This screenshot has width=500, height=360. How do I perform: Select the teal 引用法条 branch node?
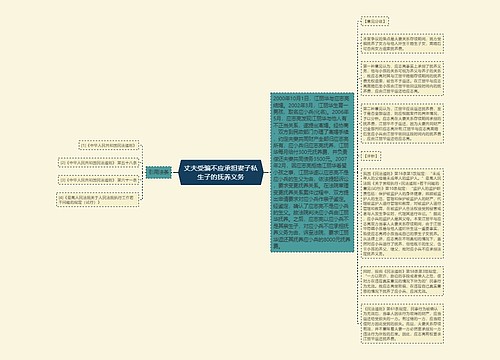click(159, 172)
